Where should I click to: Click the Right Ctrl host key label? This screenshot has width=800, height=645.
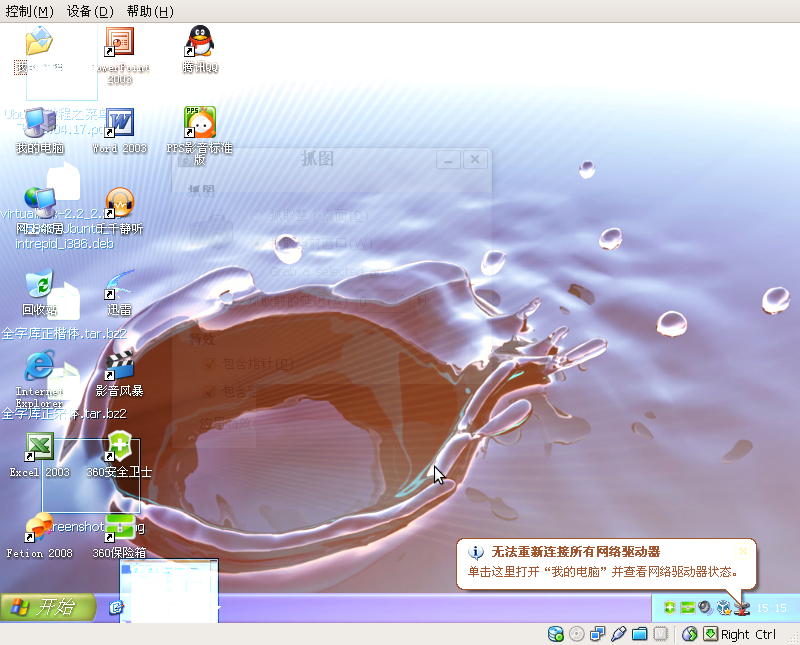click(x=748, y=635)
